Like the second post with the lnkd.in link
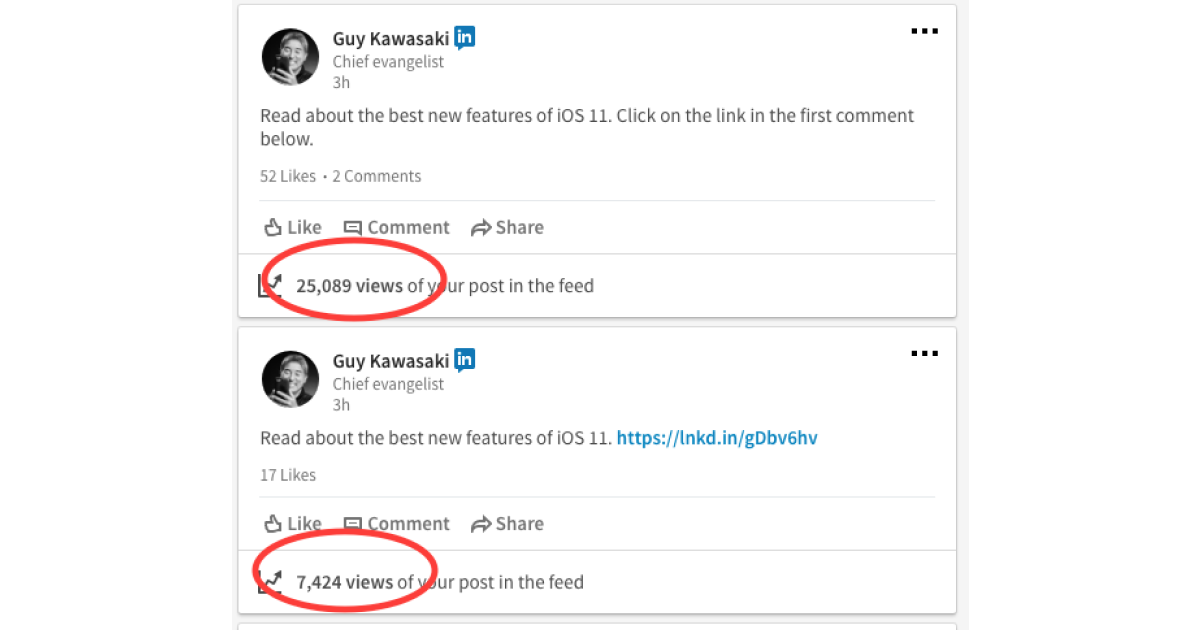The height and width of the screenshot is (630, 1200). point(292,524)
